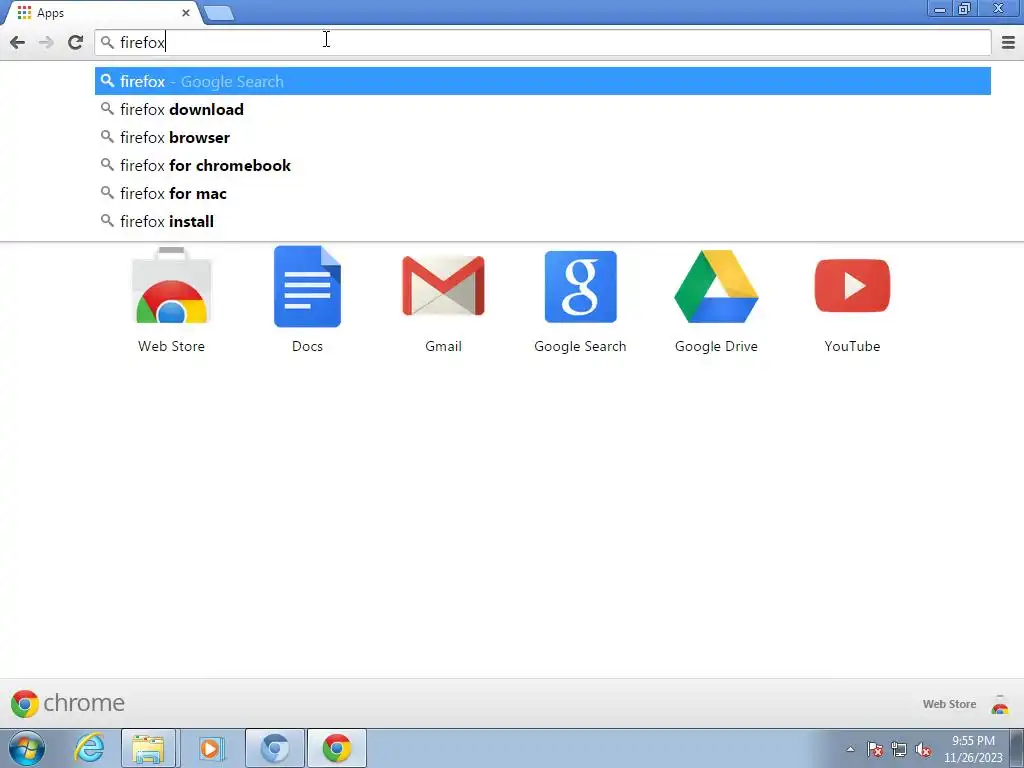Choose the firefox for chromebook suggestion
Image resolution: width=1024 pixels, height=768 pixels.
[x=543, y=165]
